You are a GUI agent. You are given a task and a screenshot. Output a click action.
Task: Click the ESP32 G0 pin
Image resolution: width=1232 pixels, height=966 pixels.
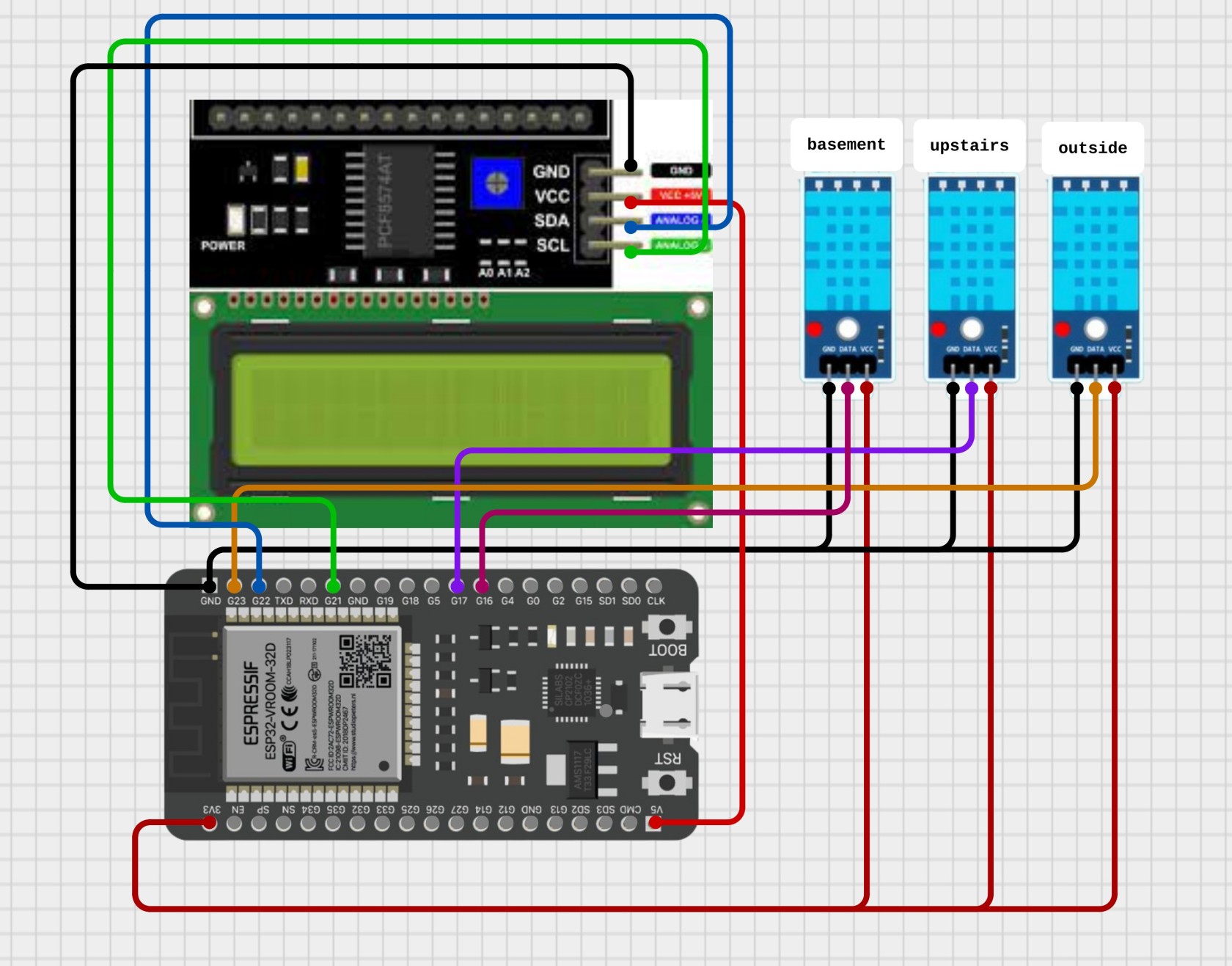531,585
